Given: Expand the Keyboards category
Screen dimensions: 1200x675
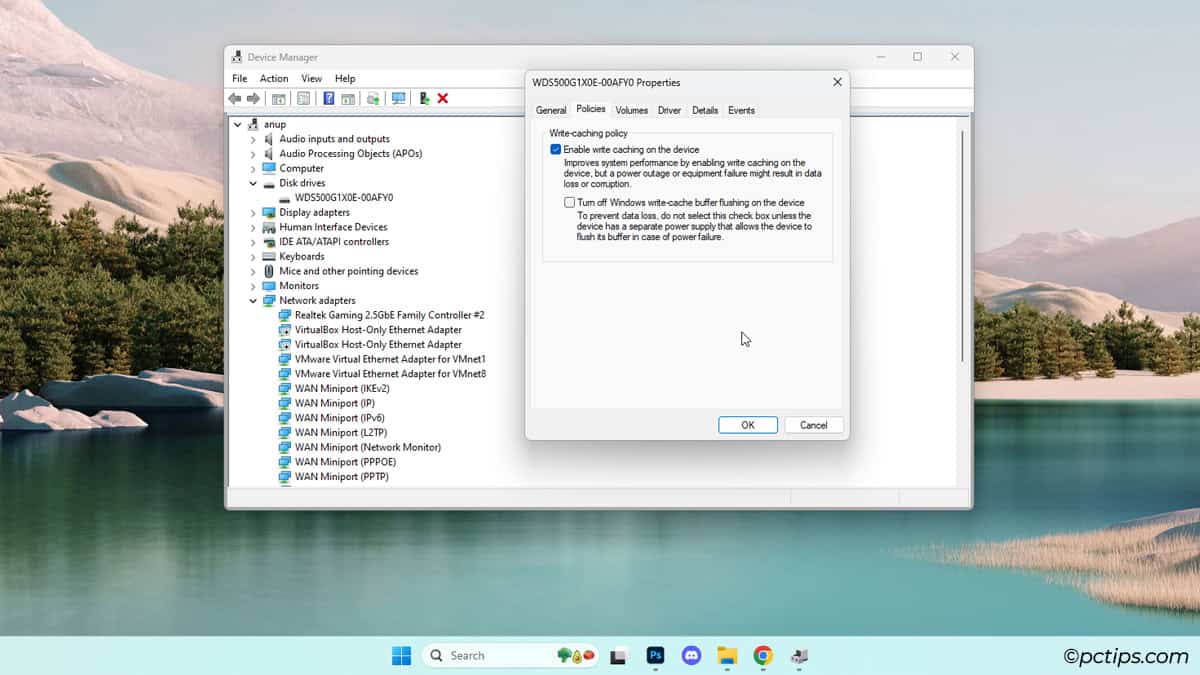Looking at the screenshot, I should click(x=253, y=257).
